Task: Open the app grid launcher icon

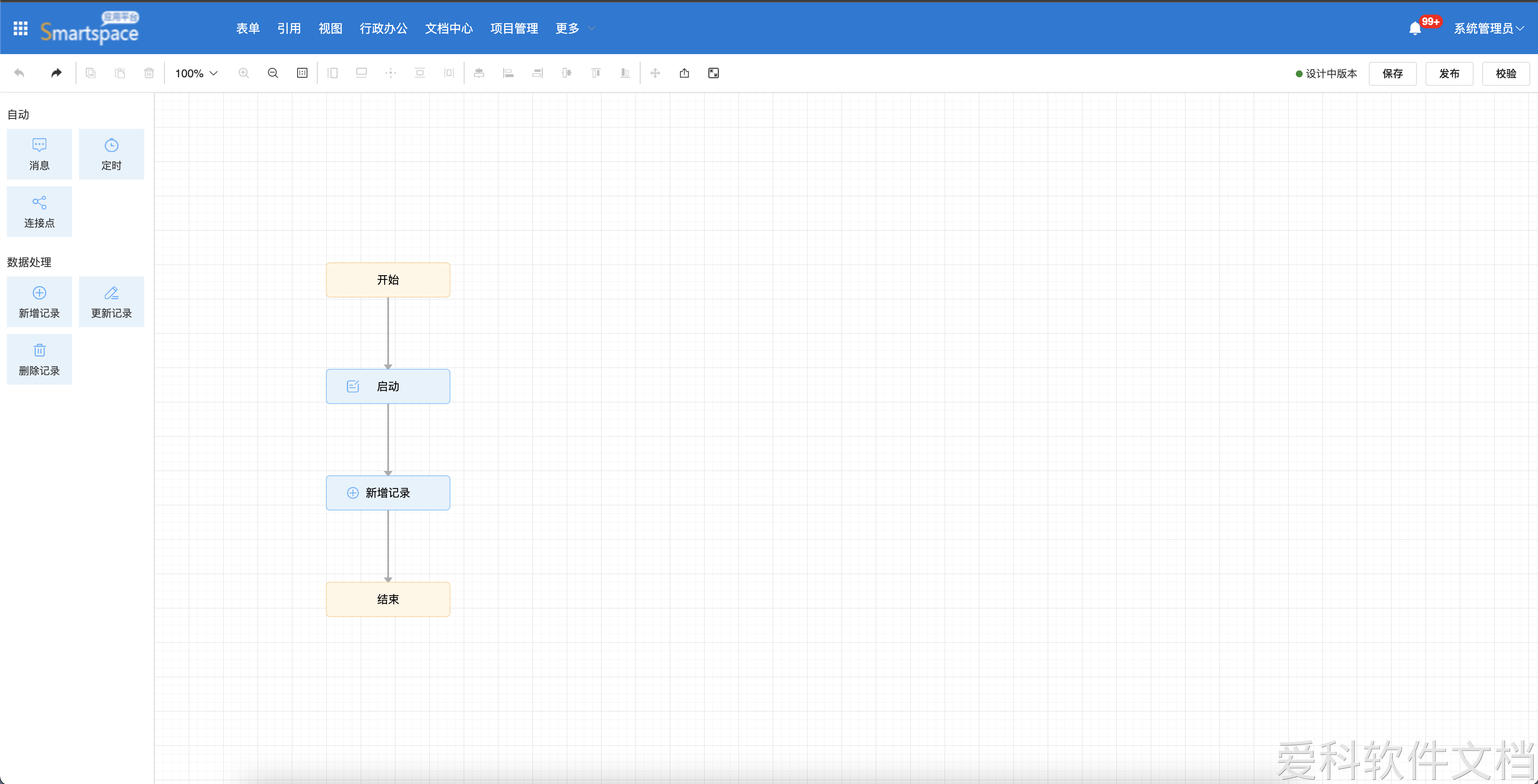Action: click(x=20, y=28)
